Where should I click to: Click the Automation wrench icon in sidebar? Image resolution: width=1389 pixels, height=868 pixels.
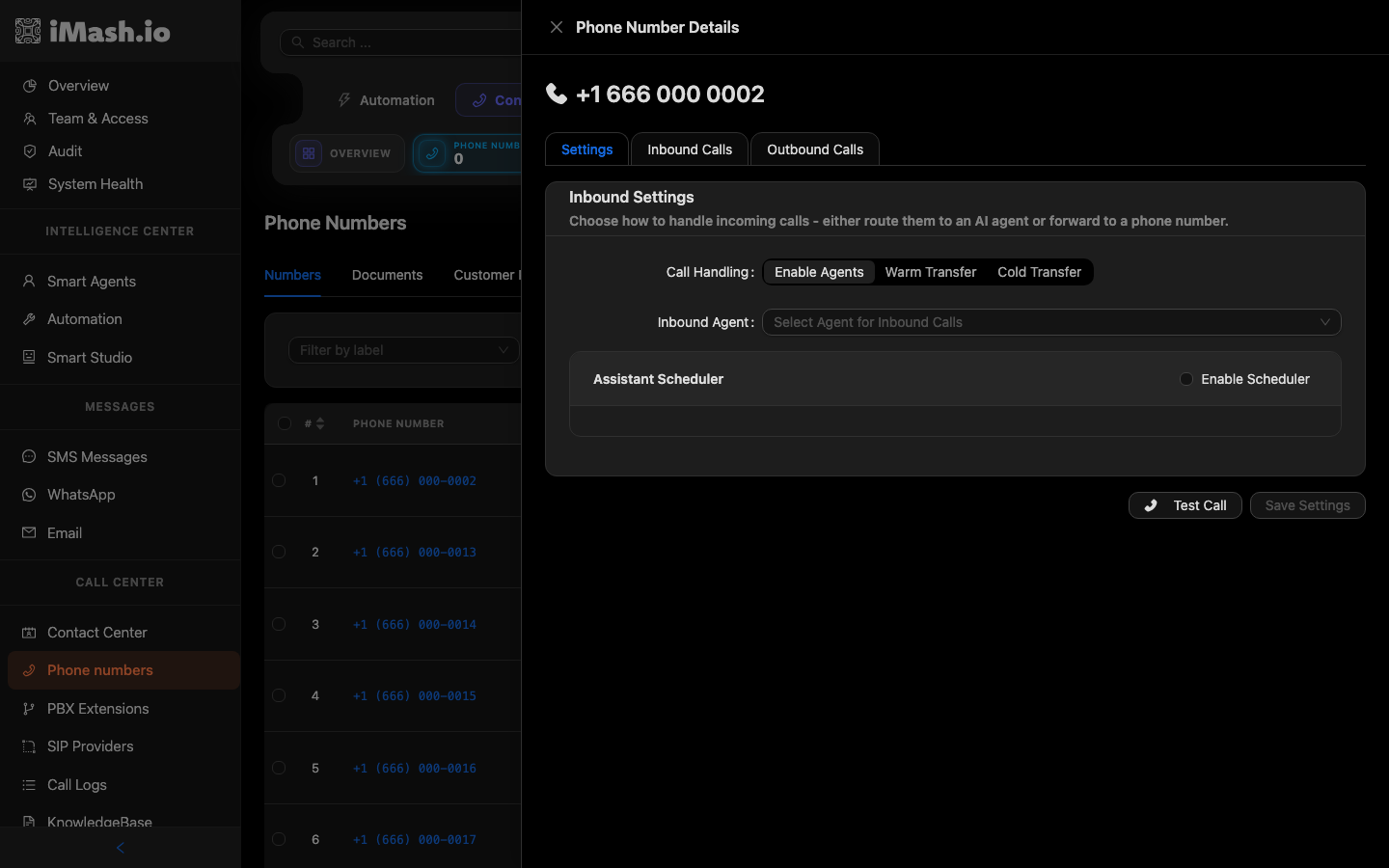pyautogui.click(x=29, y=319)
